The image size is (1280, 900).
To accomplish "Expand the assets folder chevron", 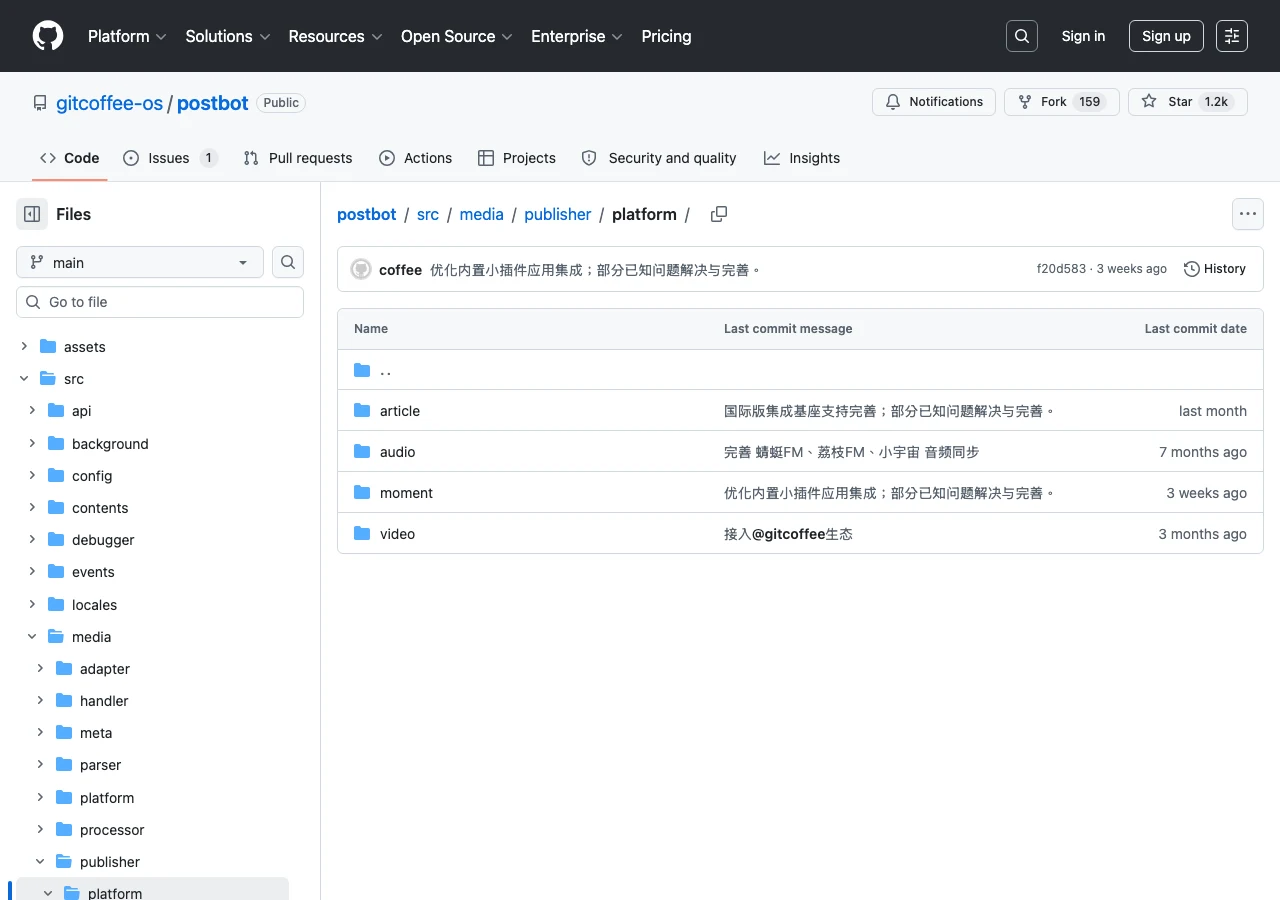I will coord(24,347).
